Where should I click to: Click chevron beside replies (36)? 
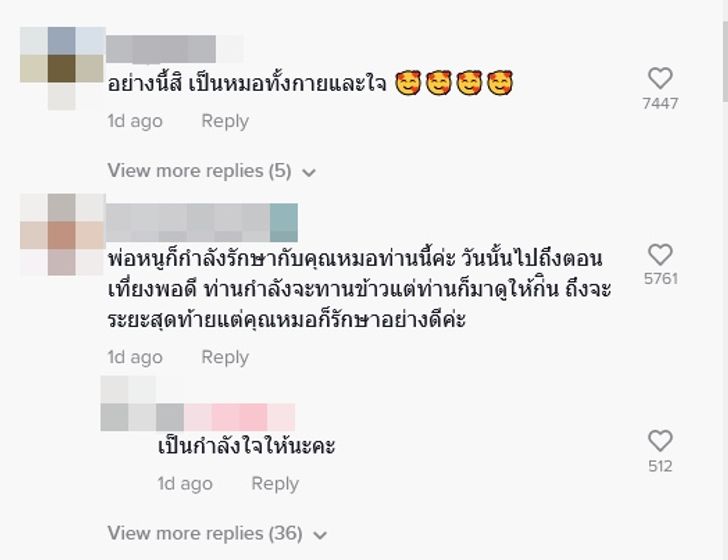319,535
